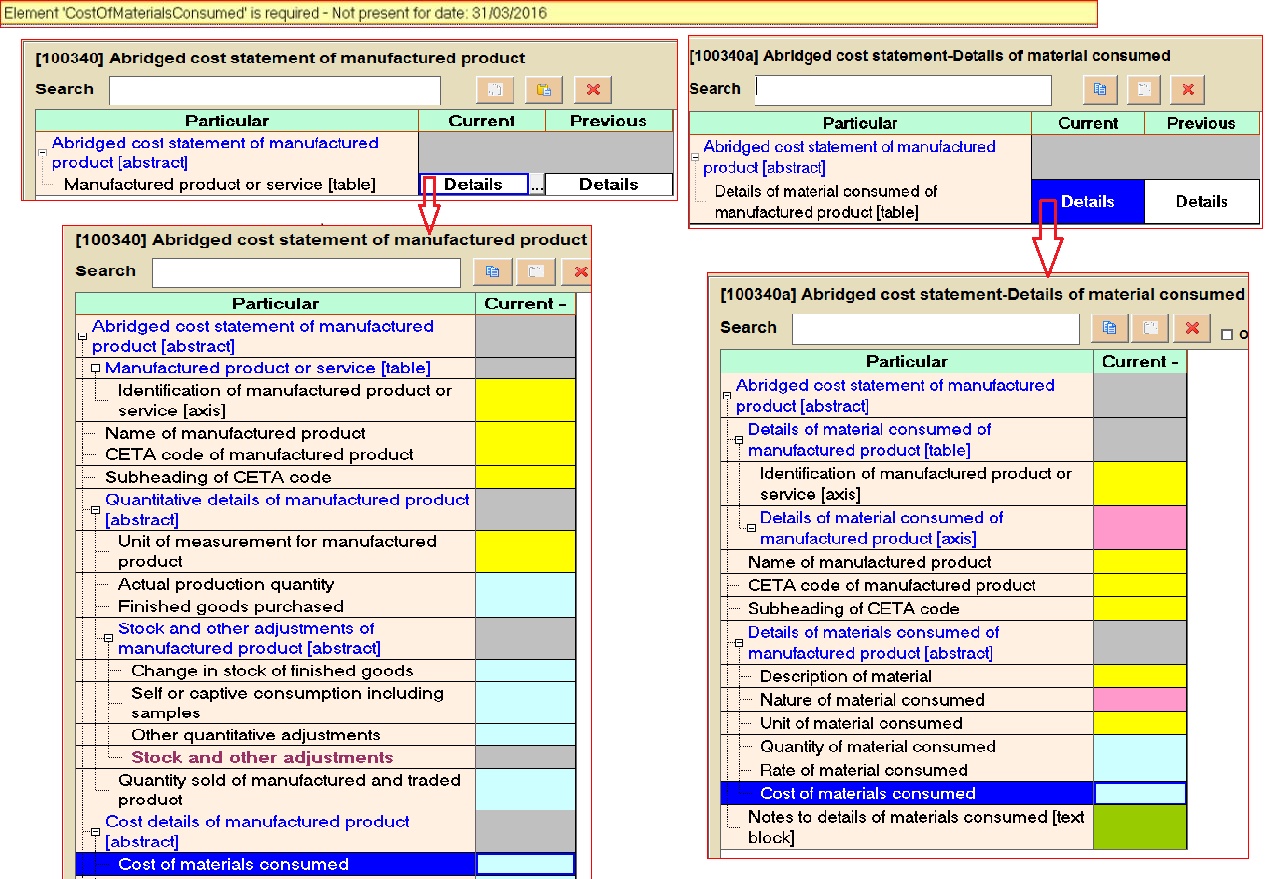Click copy icon in top 100340a summary panel
The width and height of the screenshot is (1274, 879).
point(1100,89)
